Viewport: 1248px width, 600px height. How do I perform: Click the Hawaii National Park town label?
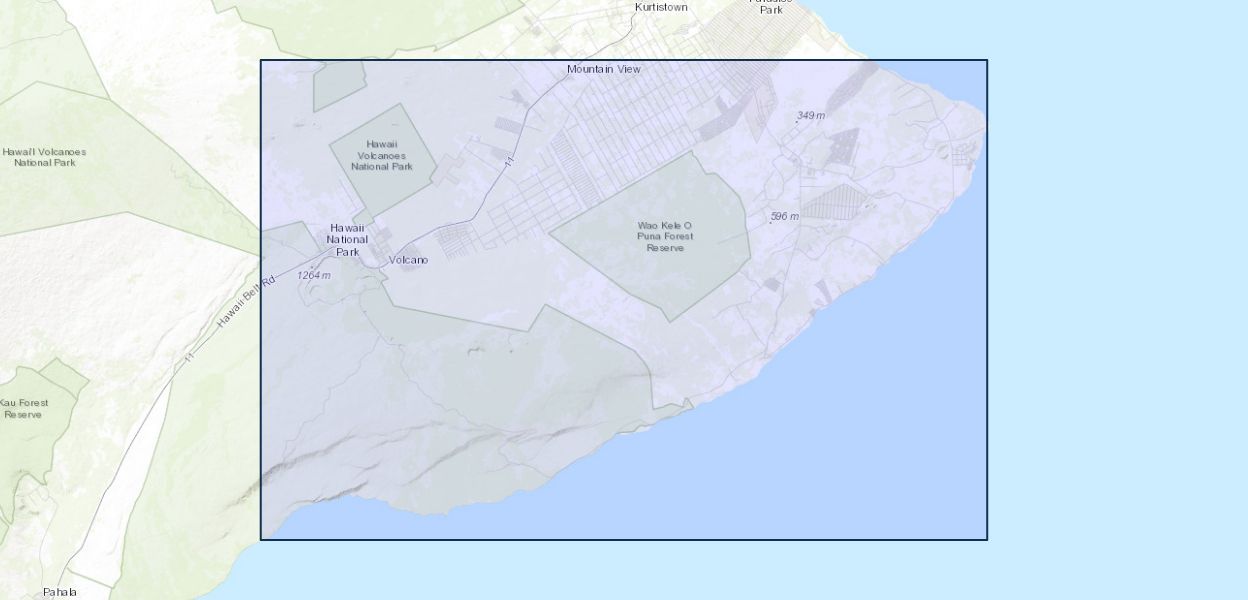pyautogui.click(x=347, y=240)
